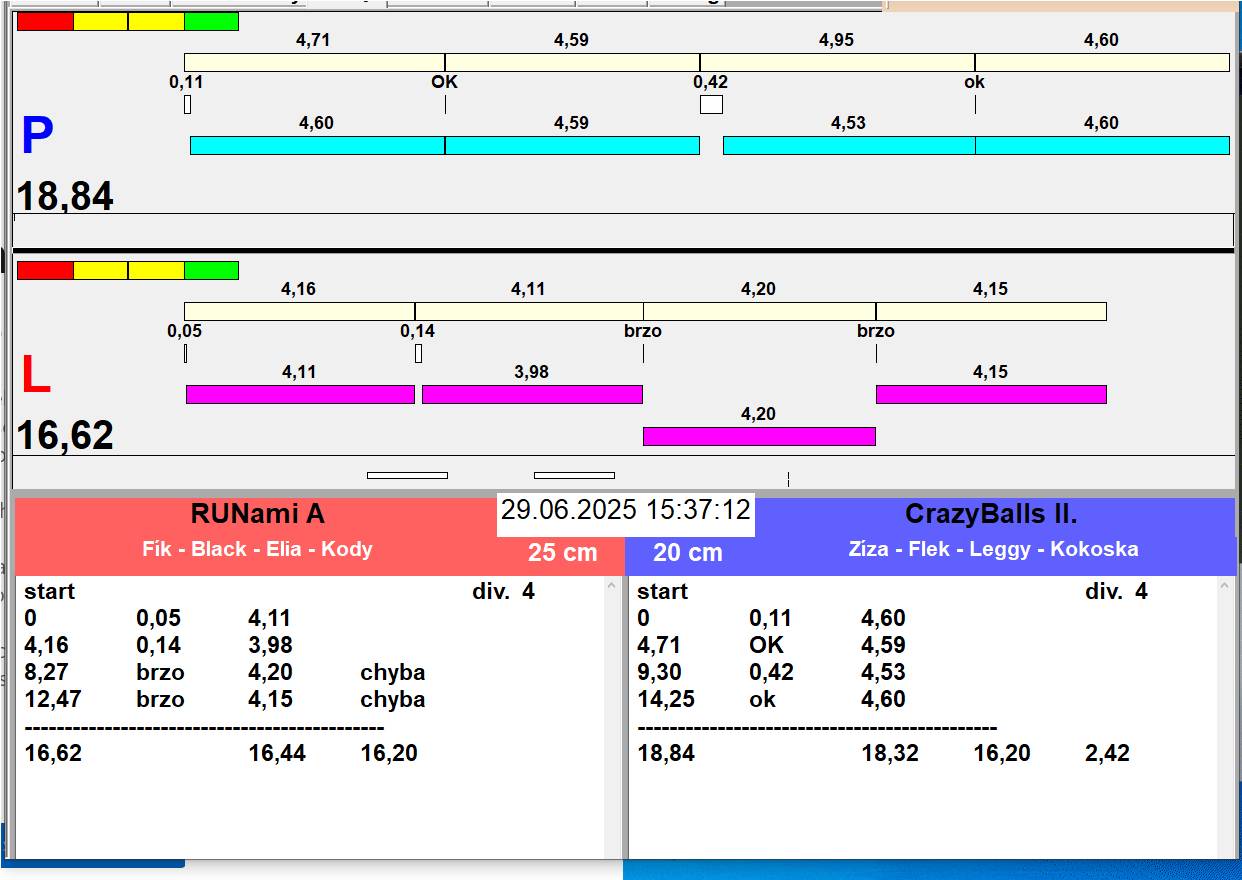Click the Zíza - Flek - Leggy - Kokoska roster
The height and width of the screenshot is (880, 1242).
(992, 549)
